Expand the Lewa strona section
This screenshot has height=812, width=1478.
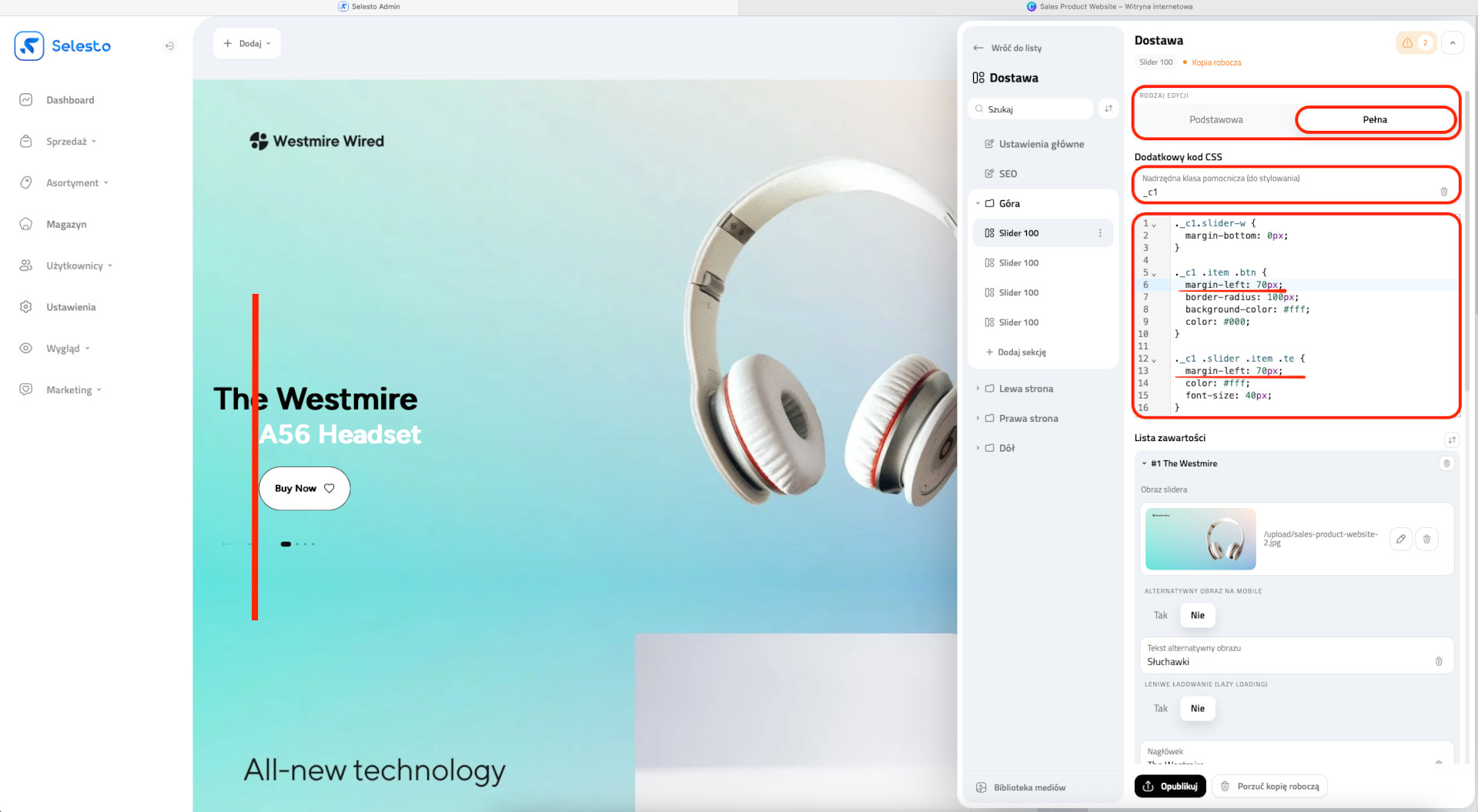tap(978, 389)
